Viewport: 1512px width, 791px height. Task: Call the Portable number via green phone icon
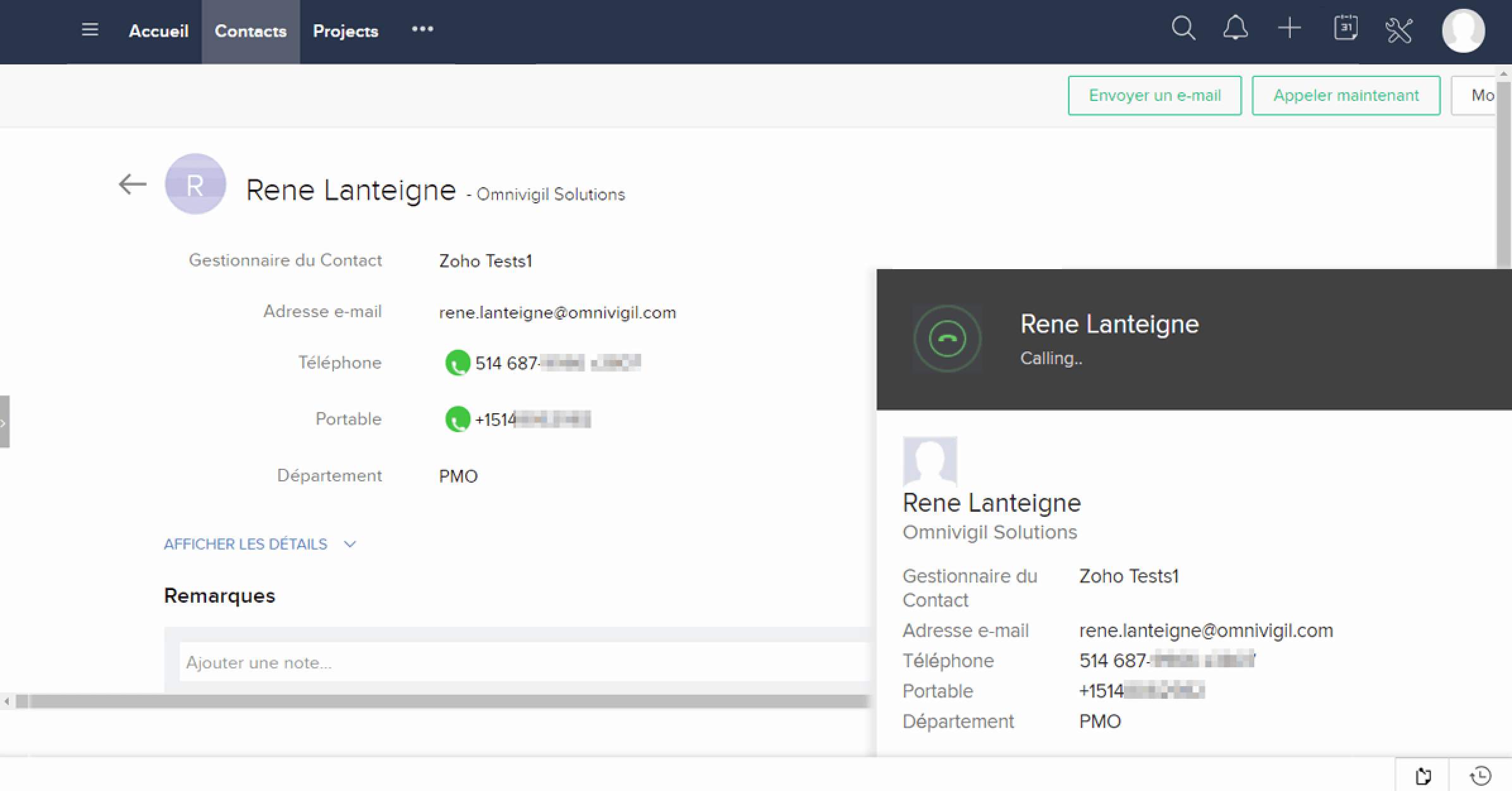coord(458,419)
